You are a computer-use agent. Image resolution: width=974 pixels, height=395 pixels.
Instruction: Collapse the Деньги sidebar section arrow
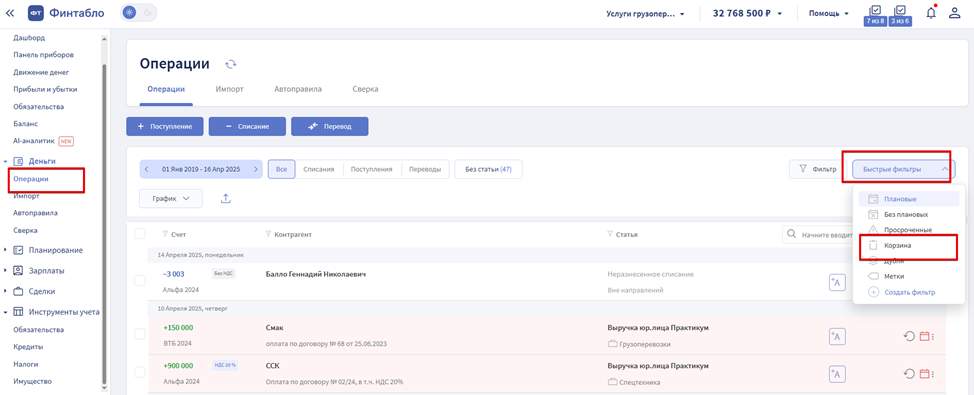coord(6,161)
